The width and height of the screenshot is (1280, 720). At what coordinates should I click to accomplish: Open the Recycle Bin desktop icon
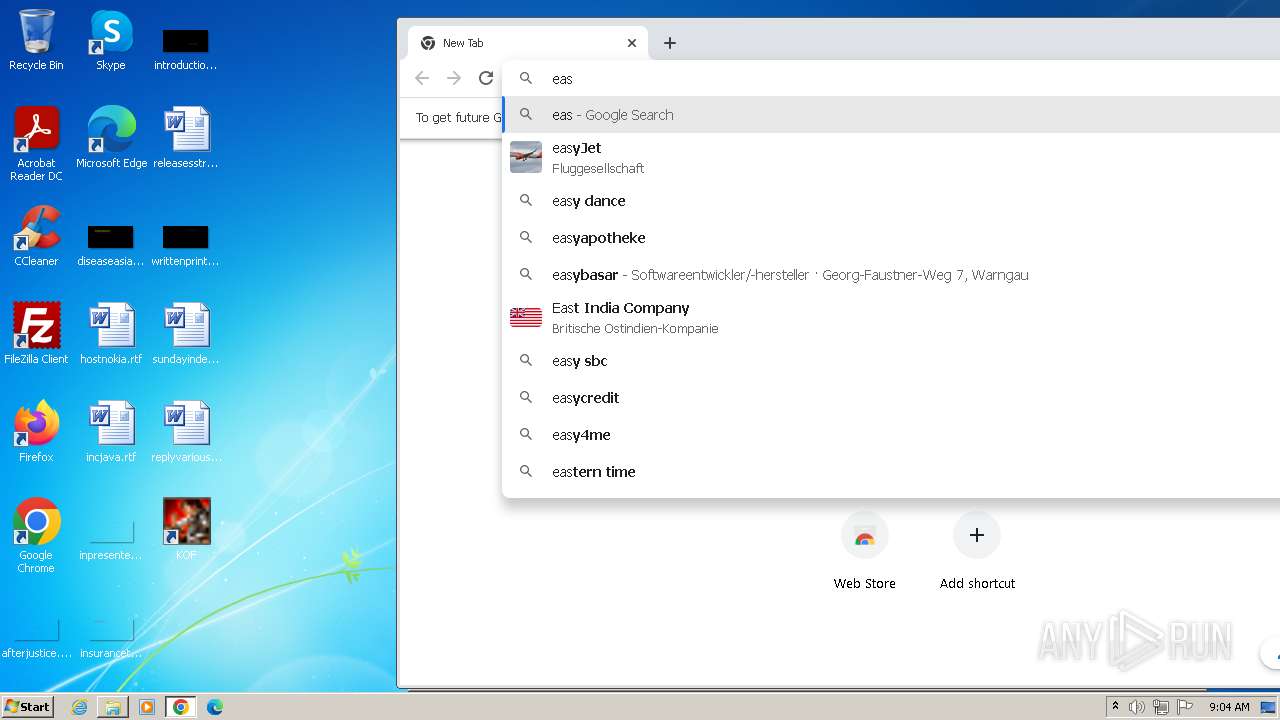[36, 40]
